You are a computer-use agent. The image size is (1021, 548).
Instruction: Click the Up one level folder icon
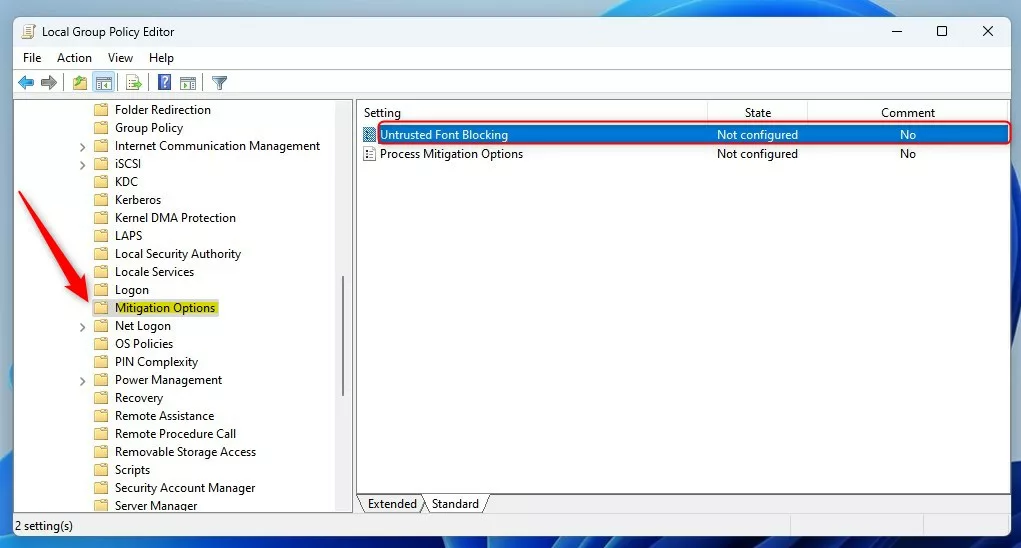tap(80, 83)
